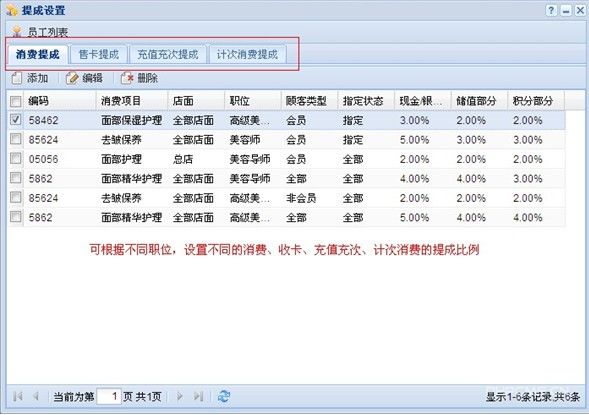Go to the next page using the arrow icon
The height and width of the screenshot is (415, 589).
click(180, 396)
